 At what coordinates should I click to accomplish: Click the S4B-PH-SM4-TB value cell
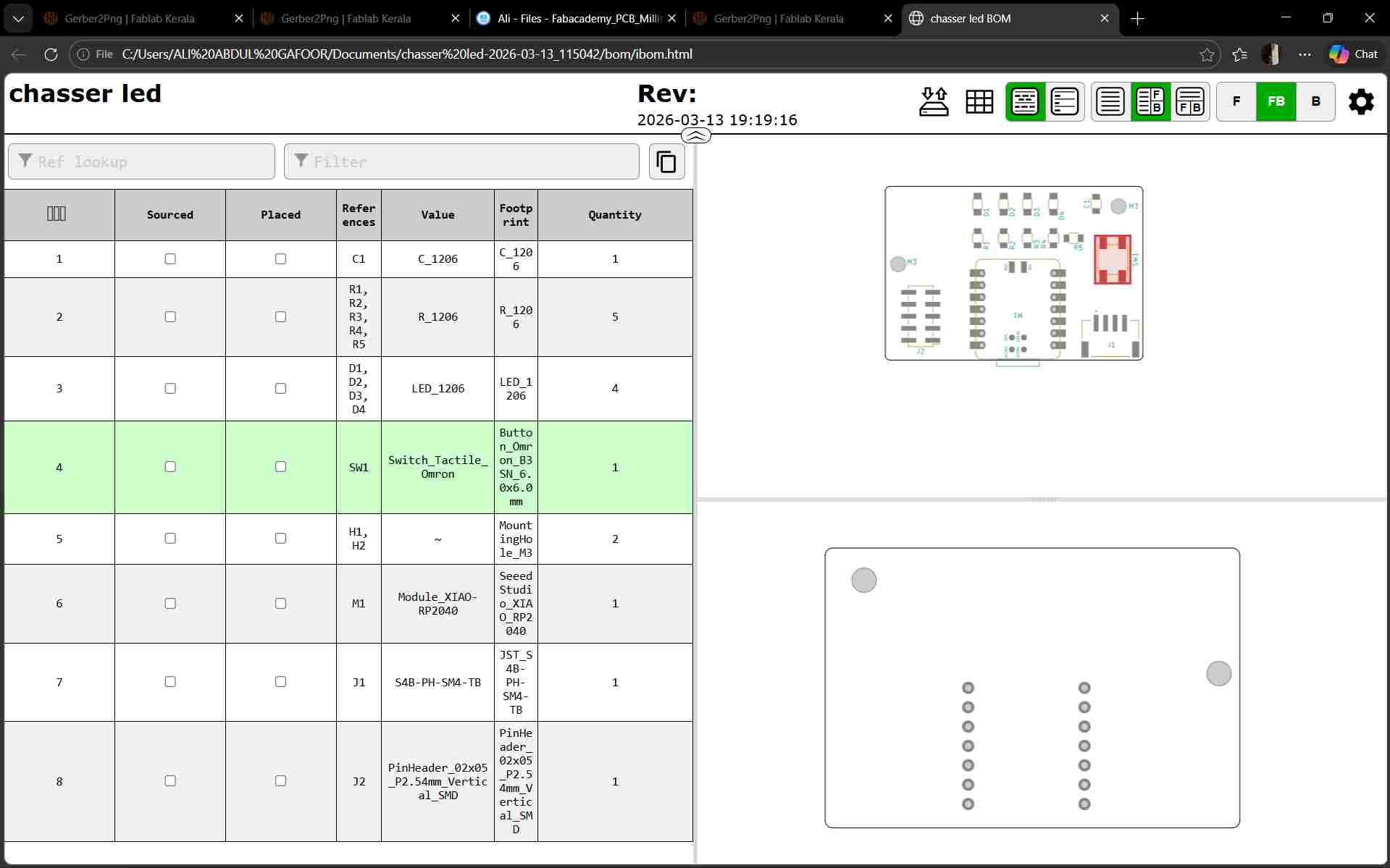click(437, 682)
